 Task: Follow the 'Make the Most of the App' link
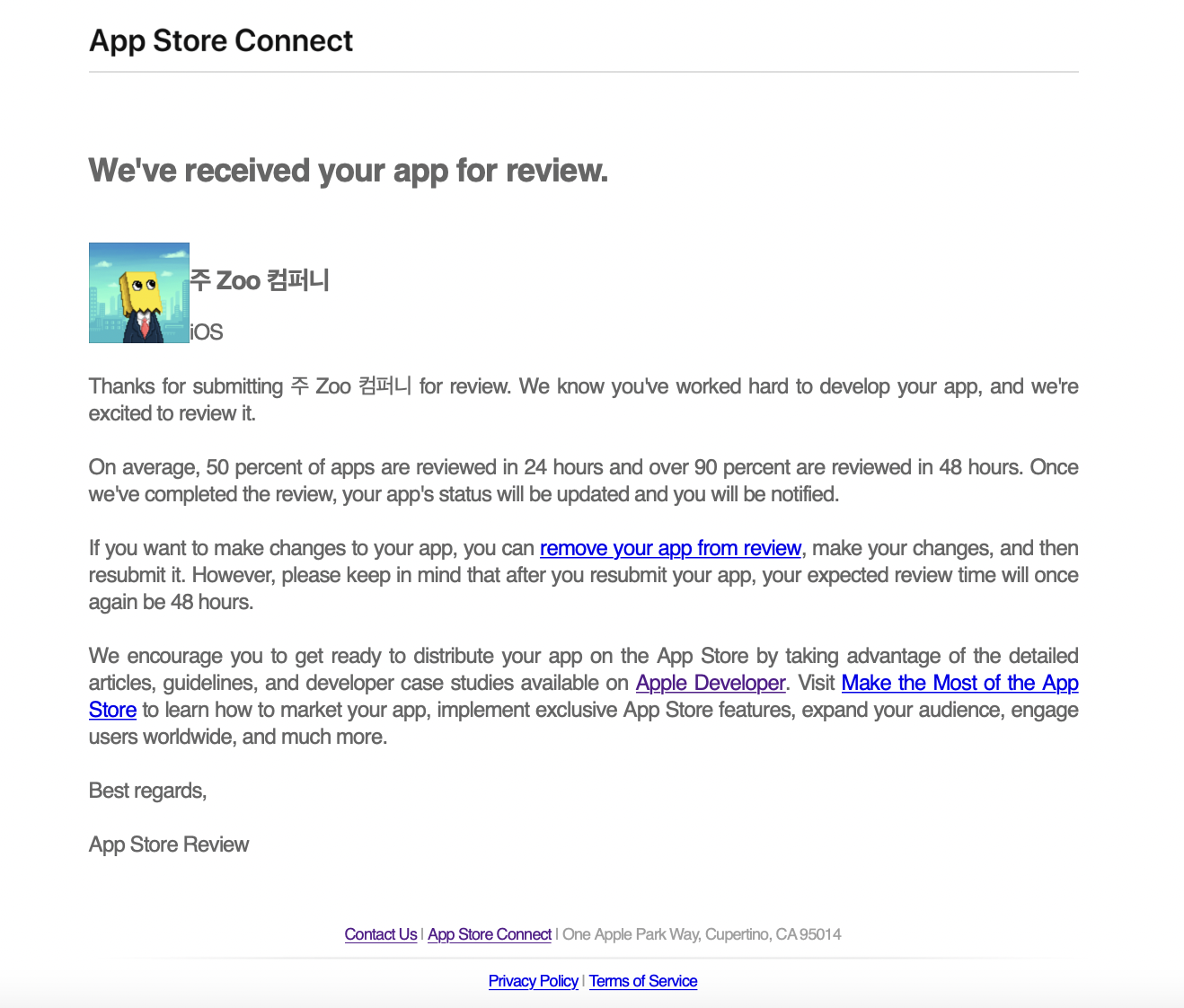click(x=959, y=683)
